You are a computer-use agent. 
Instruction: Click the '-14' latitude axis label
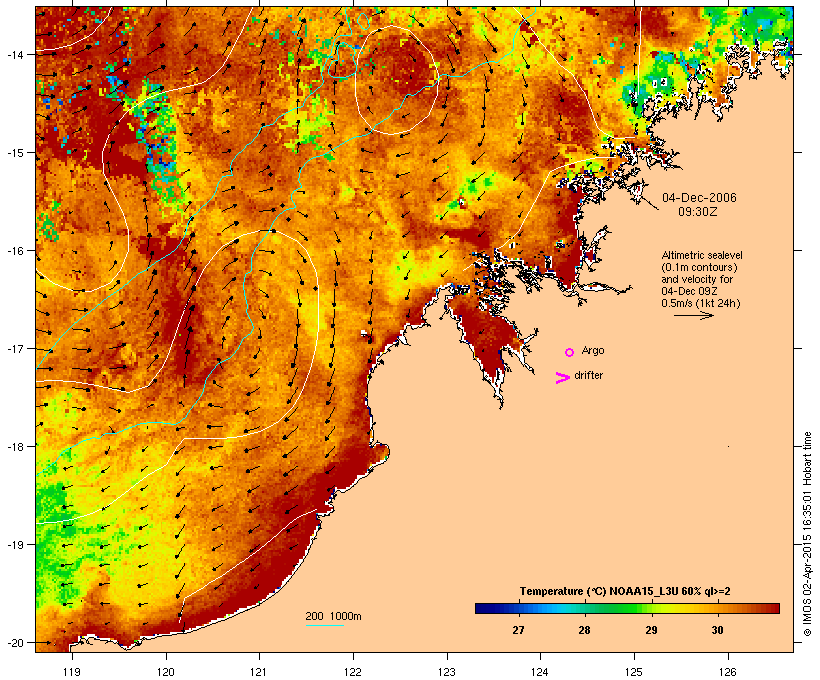click(x=14, y=54)
